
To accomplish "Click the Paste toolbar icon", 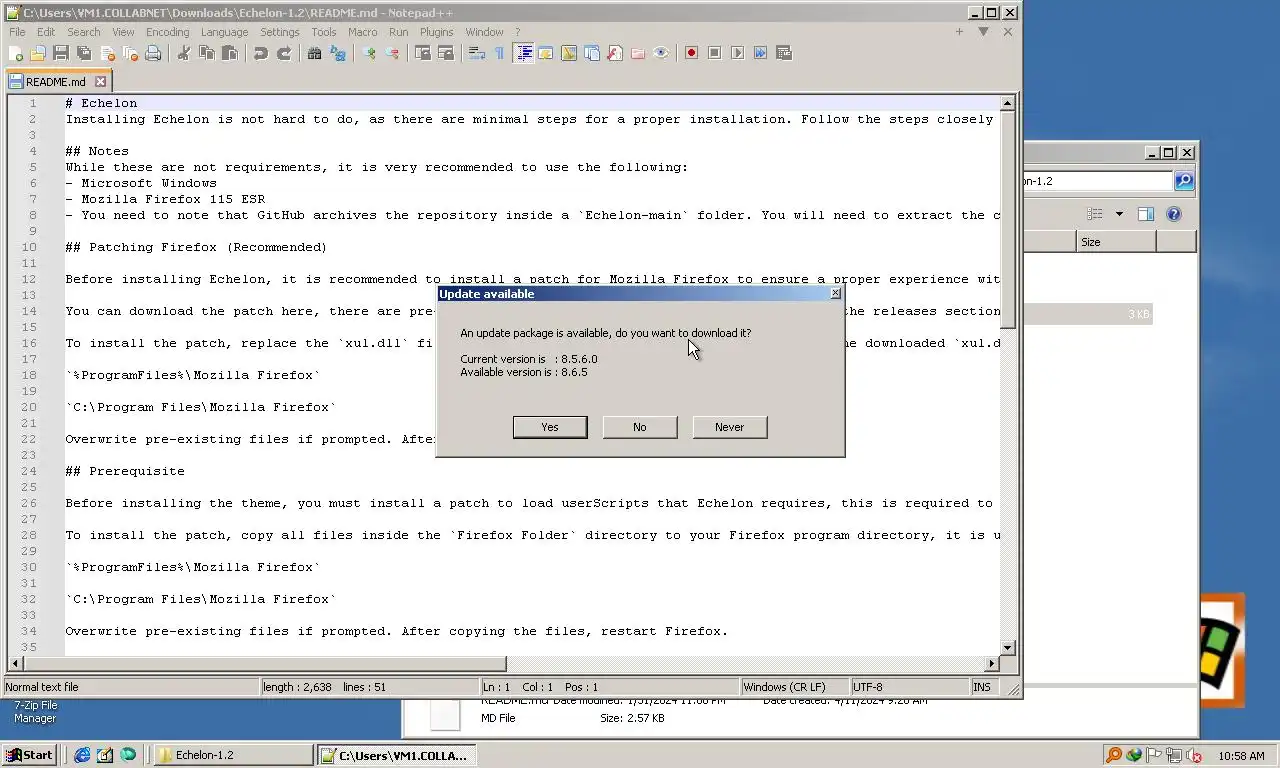I will 230,53.
